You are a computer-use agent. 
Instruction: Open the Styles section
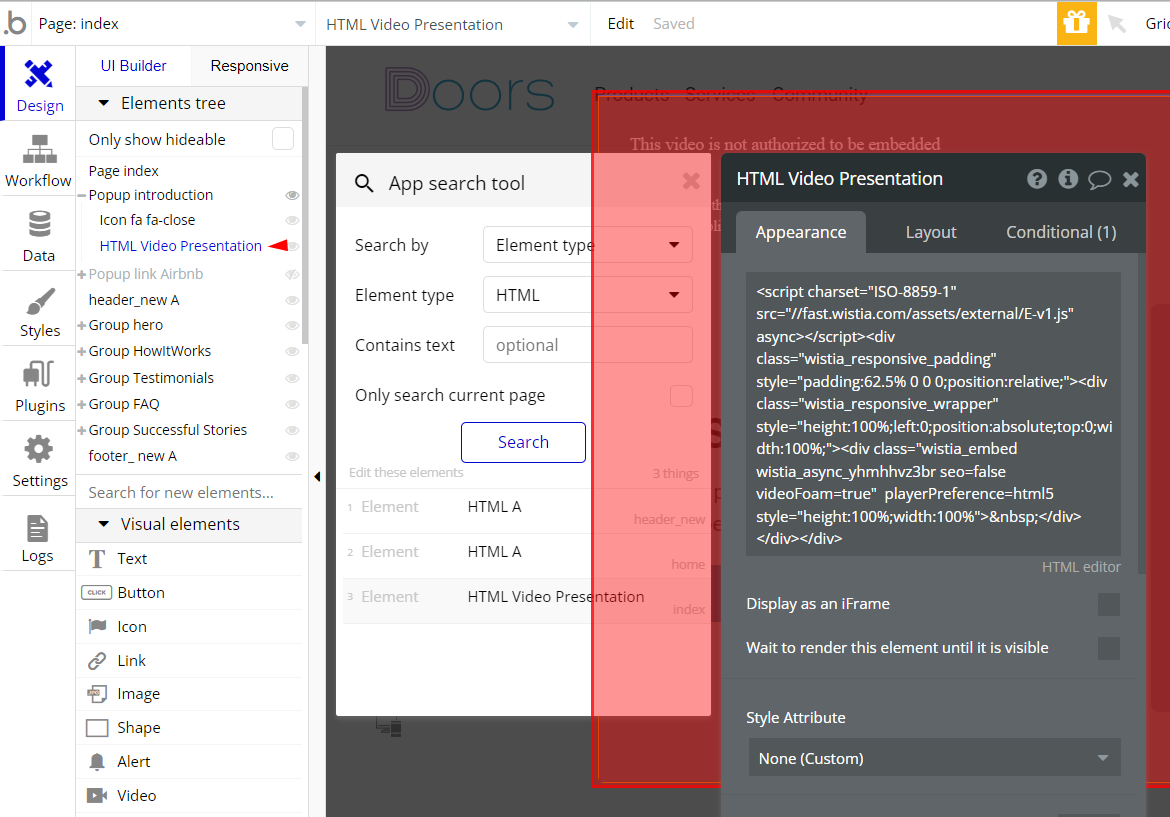(39, 310)
